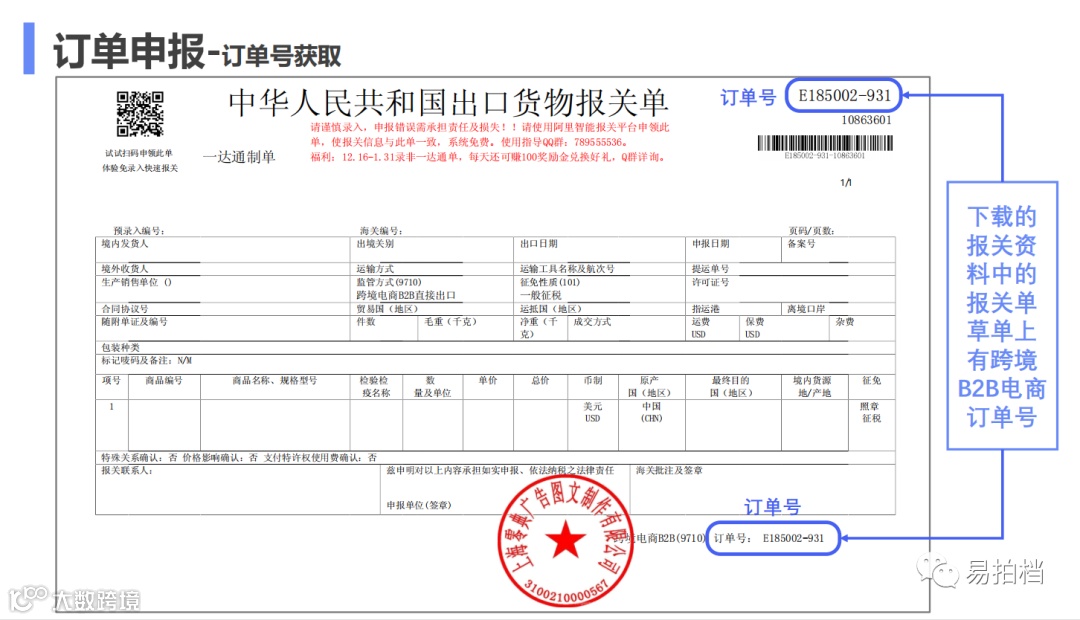Click the currency value "美元 USD"

click(592, 413)
